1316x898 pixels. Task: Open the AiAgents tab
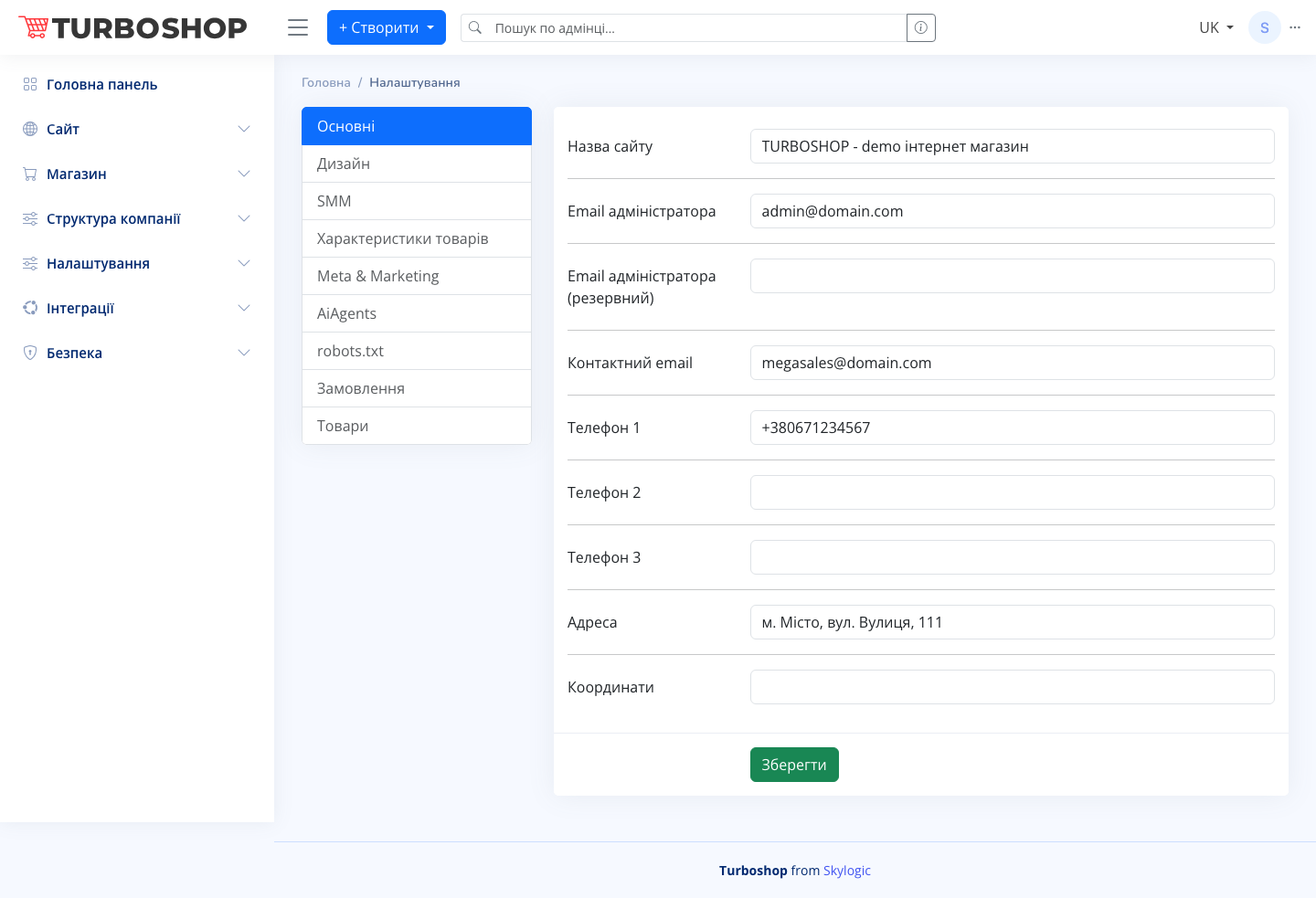click(x=417, y=313)
